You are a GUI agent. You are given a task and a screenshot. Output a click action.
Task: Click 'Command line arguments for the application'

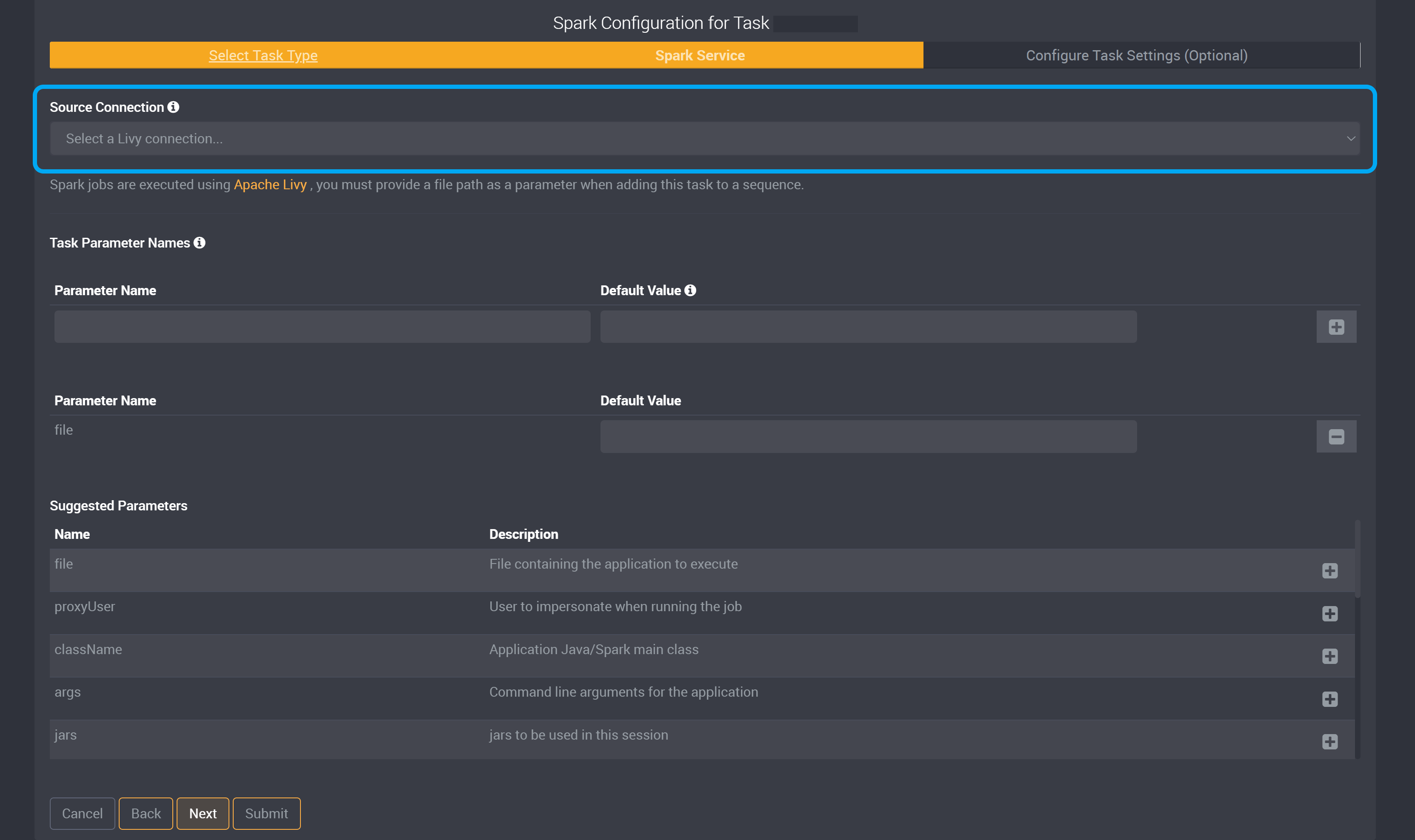point(623,692)
